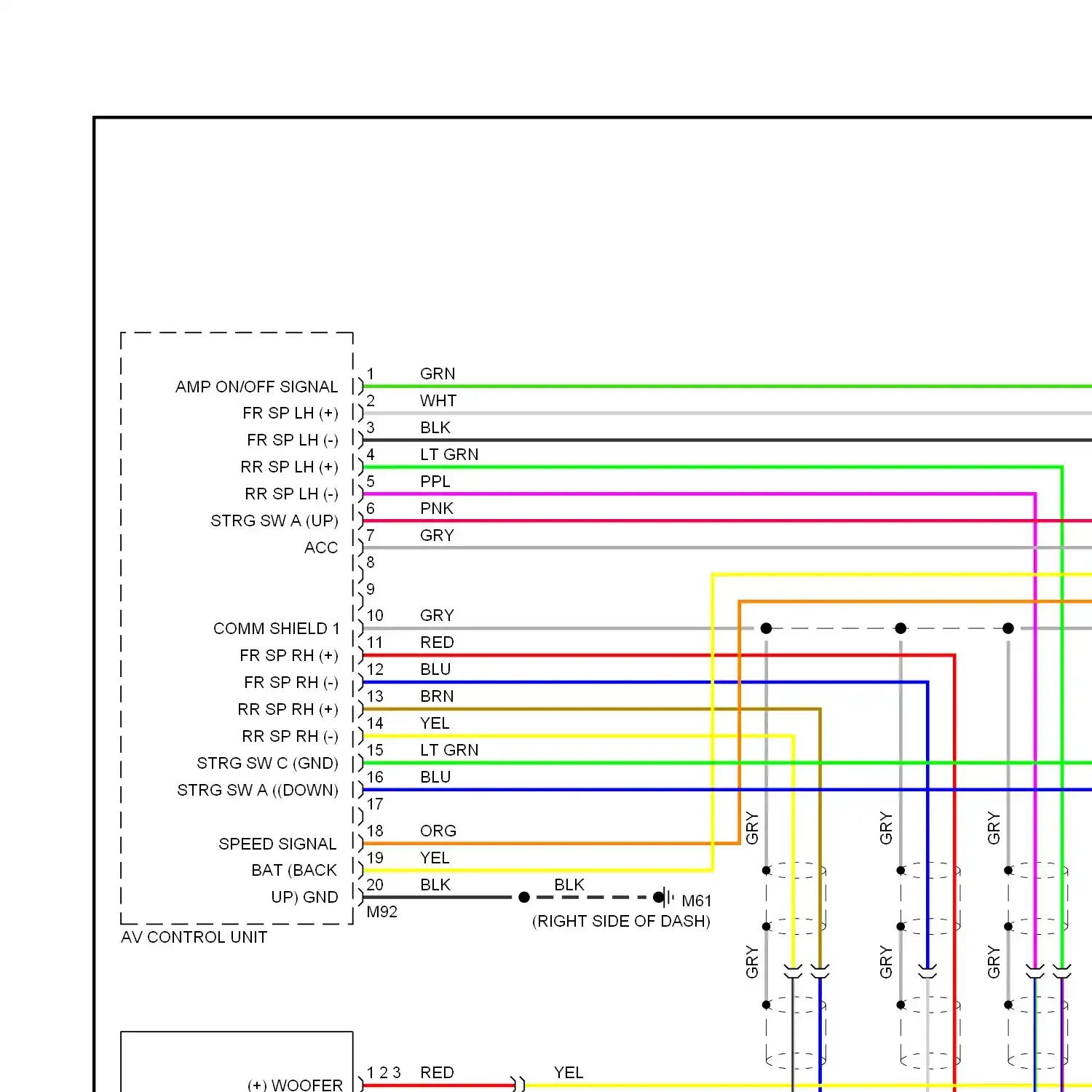Select pin number 17 on the connector
The image size is (1092, 1092).
click(x=375, y=804)
